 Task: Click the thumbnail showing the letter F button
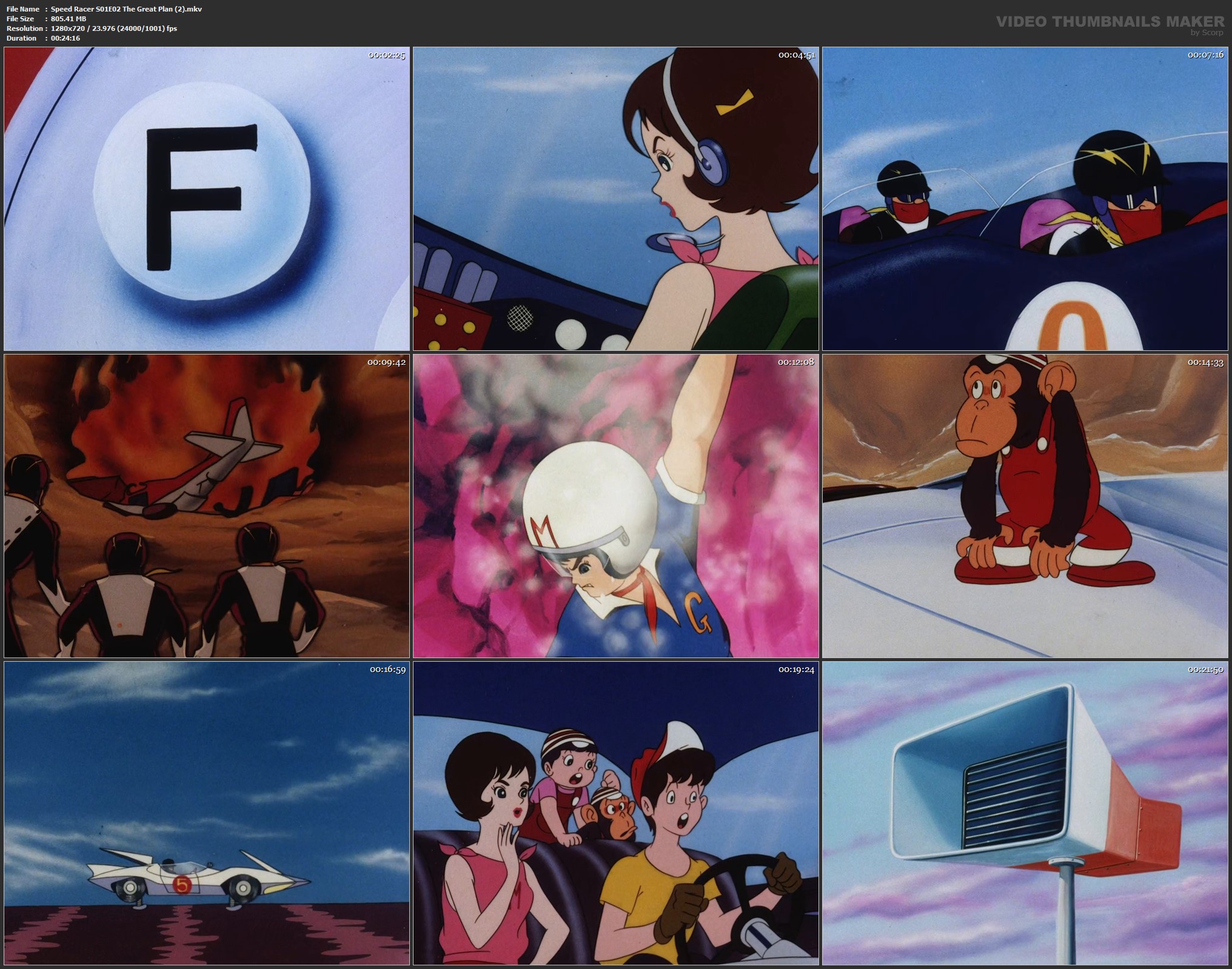pos(206,199)
